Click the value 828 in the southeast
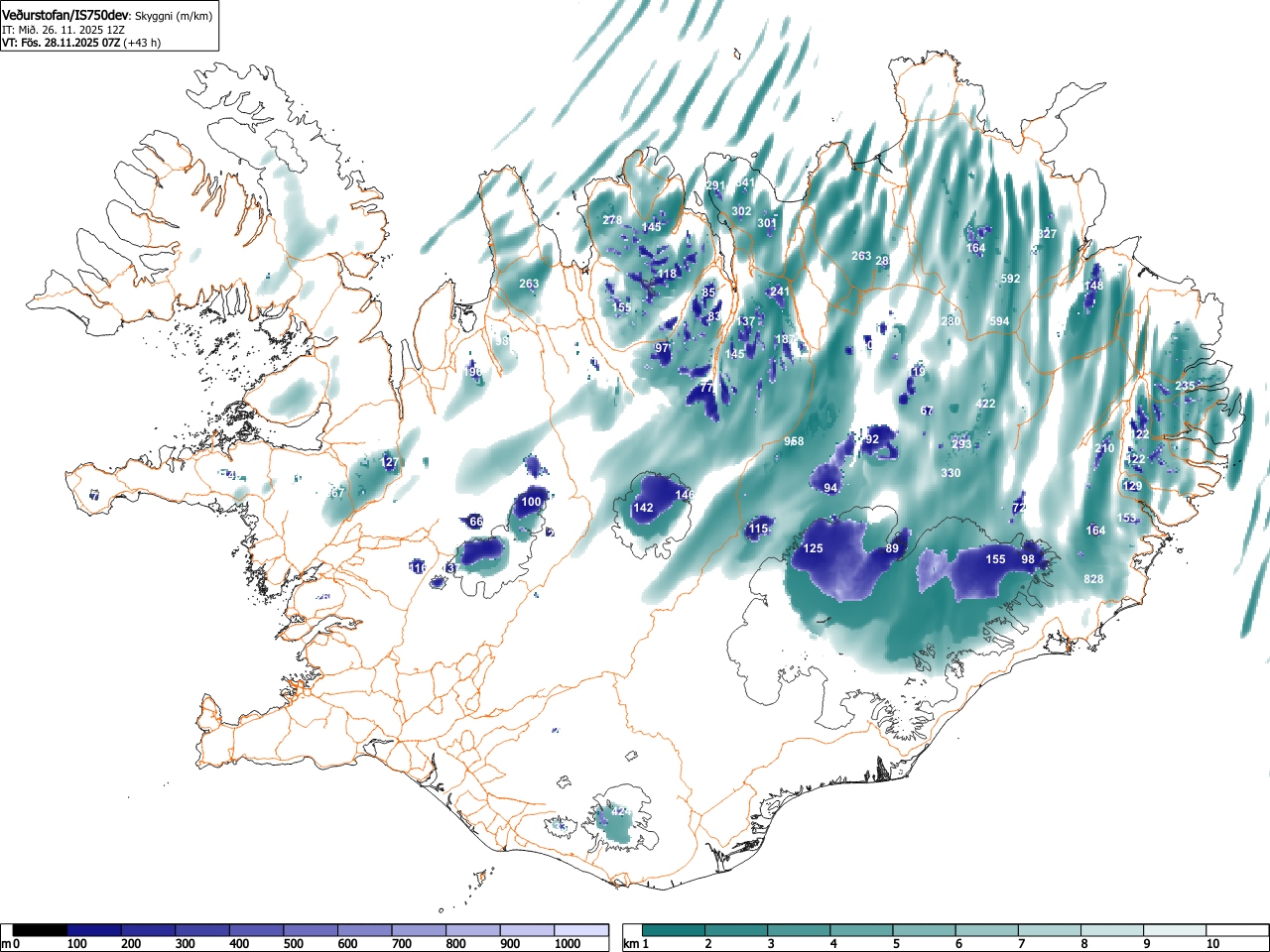 1093,579
